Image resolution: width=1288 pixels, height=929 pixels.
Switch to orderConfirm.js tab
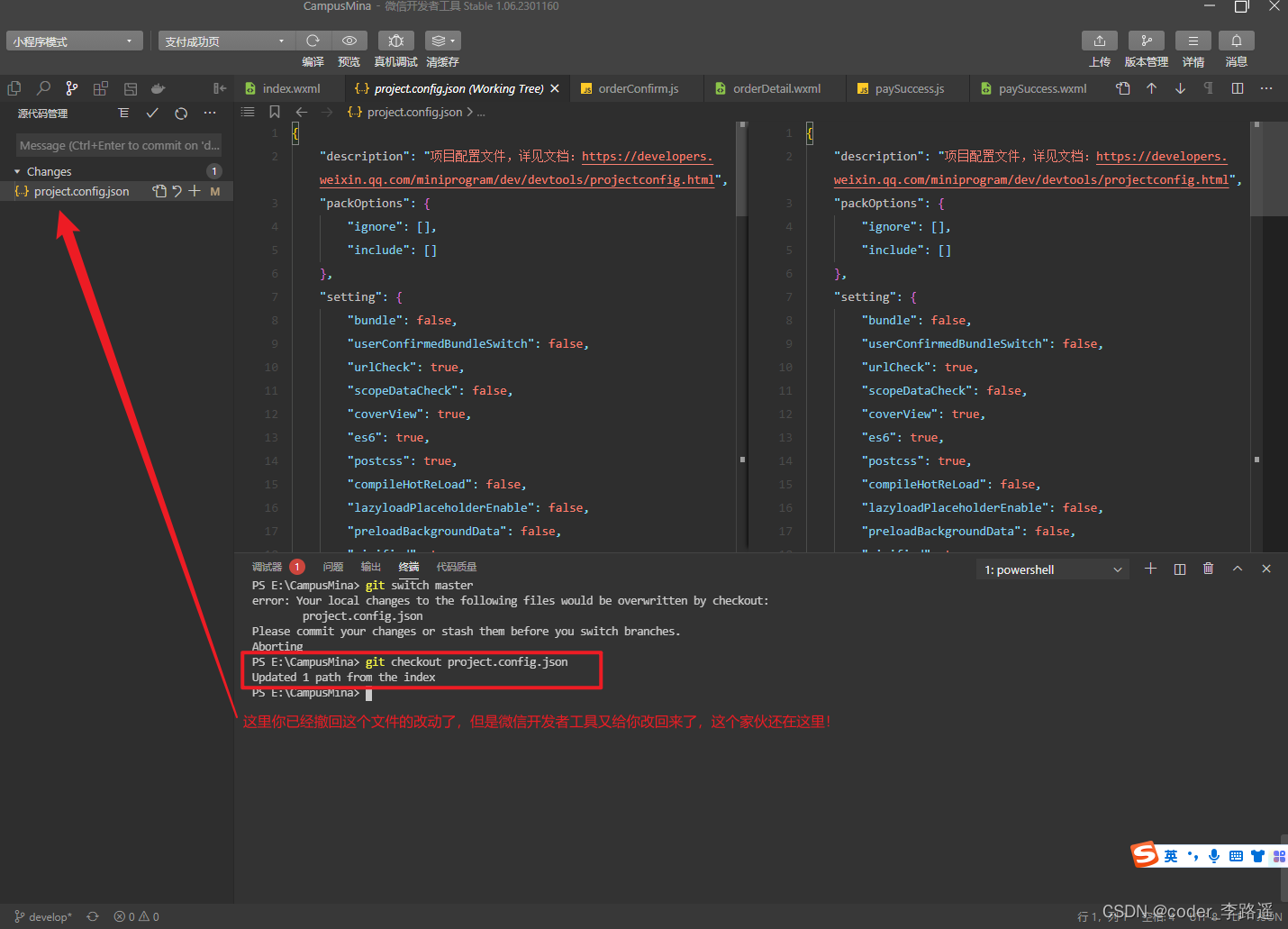[638, 88]
